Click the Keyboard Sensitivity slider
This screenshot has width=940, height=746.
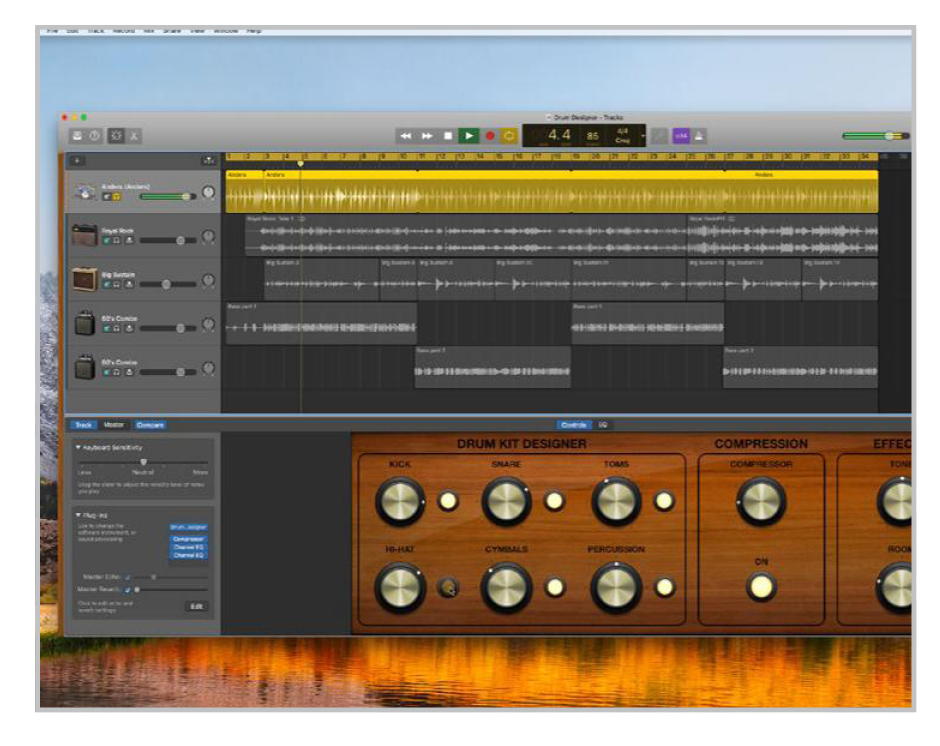(143, 461)
